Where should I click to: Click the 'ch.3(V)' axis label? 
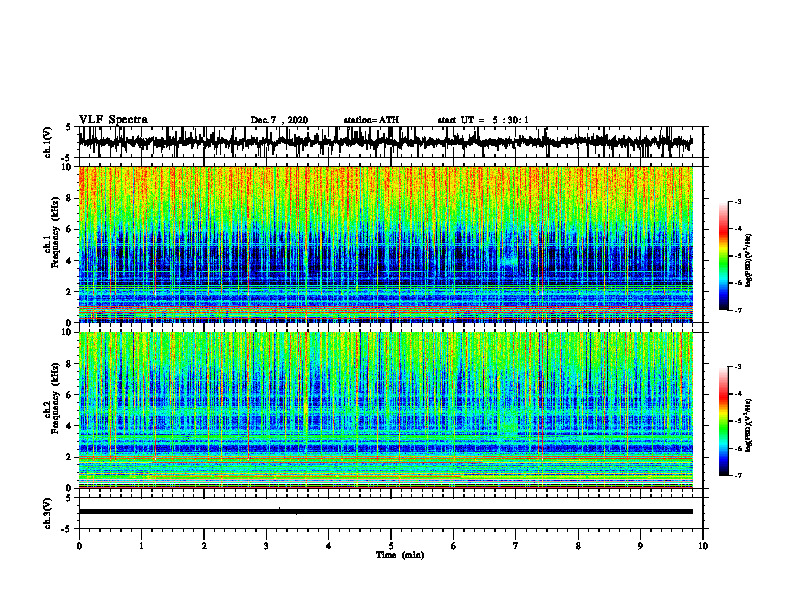click(48, 514)
